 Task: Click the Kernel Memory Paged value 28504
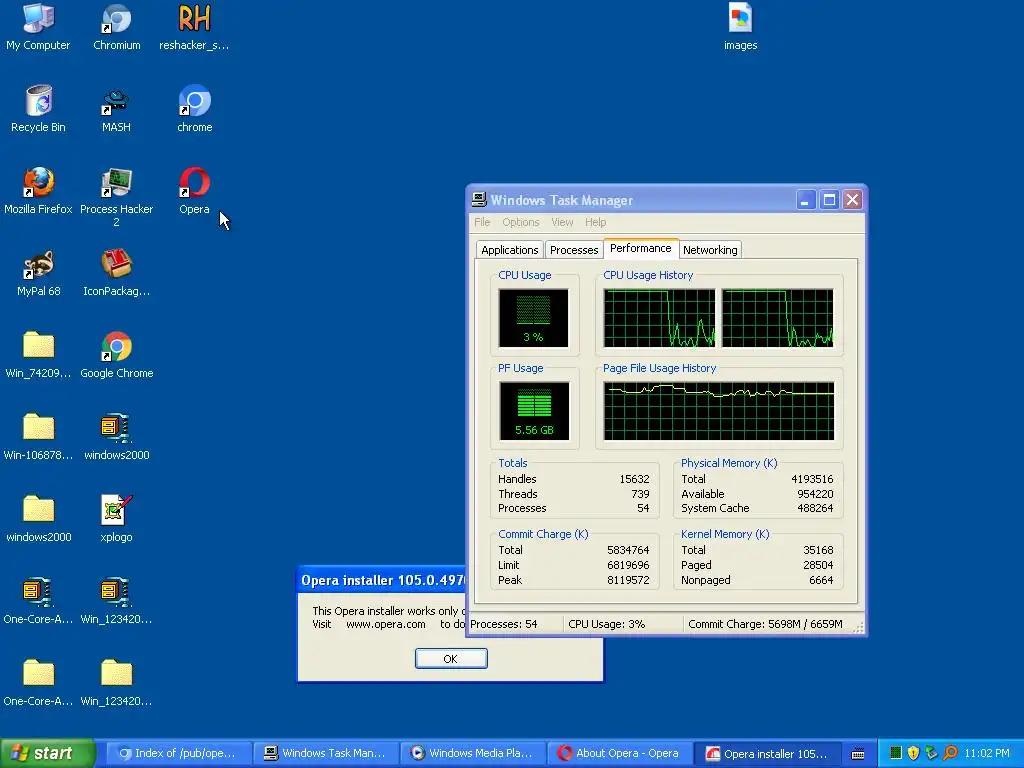click(x=818, y=566)
